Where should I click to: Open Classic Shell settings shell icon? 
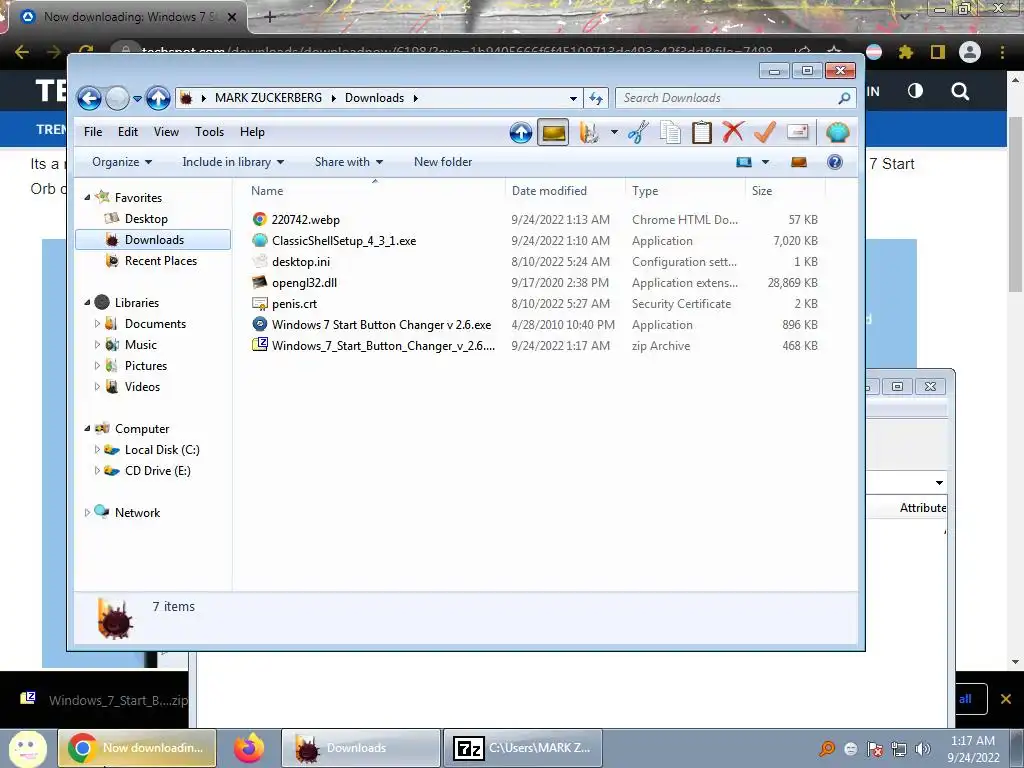pyautogui.click(x=837, y=133)
